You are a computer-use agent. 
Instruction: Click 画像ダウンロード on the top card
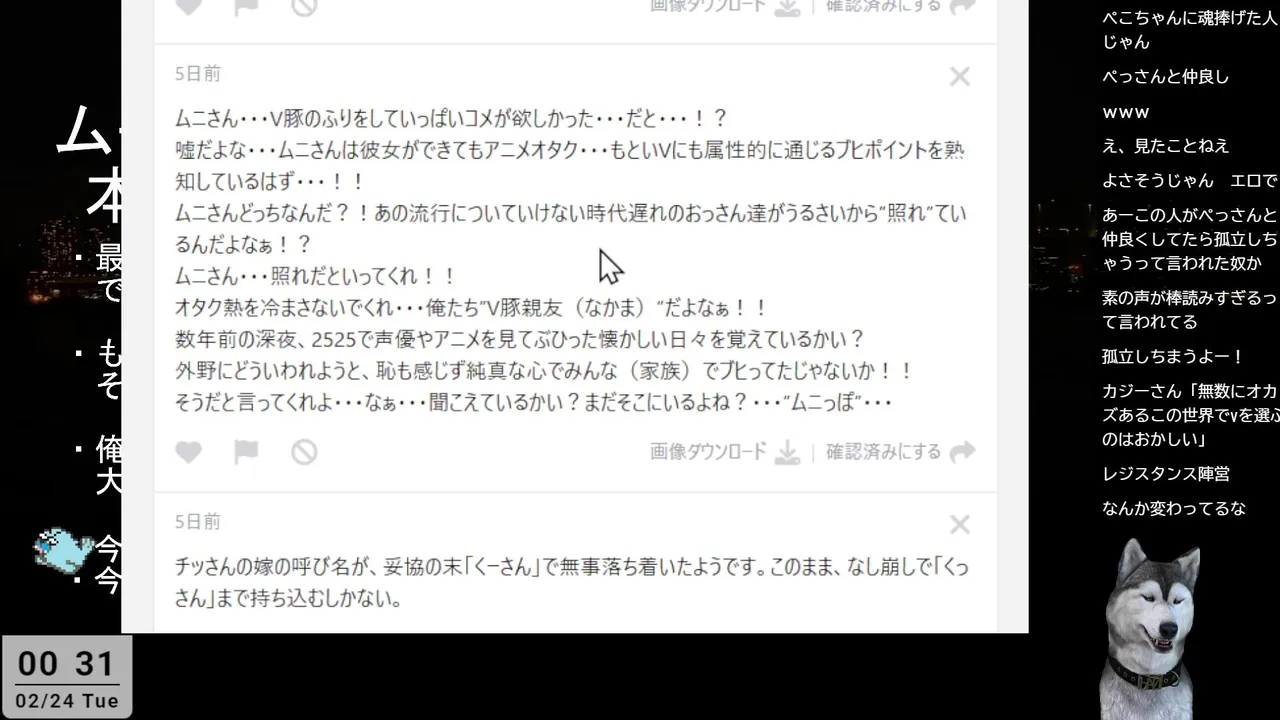click(x=708, y=6)
